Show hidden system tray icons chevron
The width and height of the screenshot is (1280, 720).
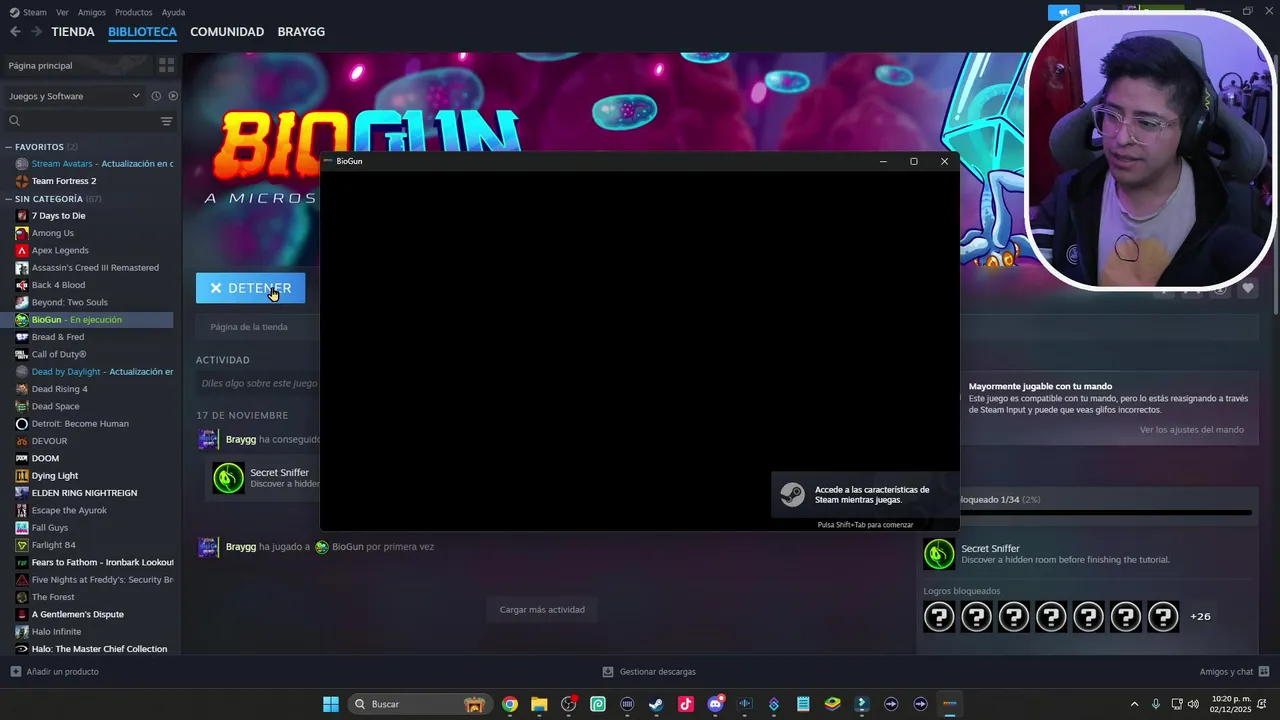pos(1134,704)
